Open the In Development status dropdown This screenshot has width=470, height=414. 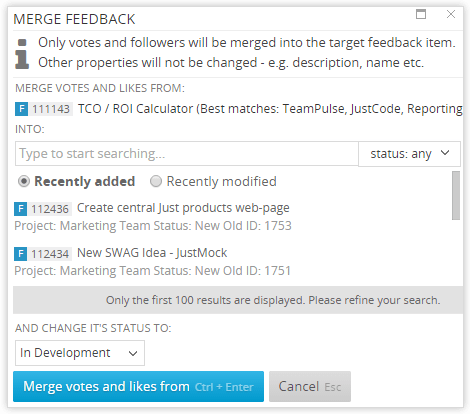point(80,353)
